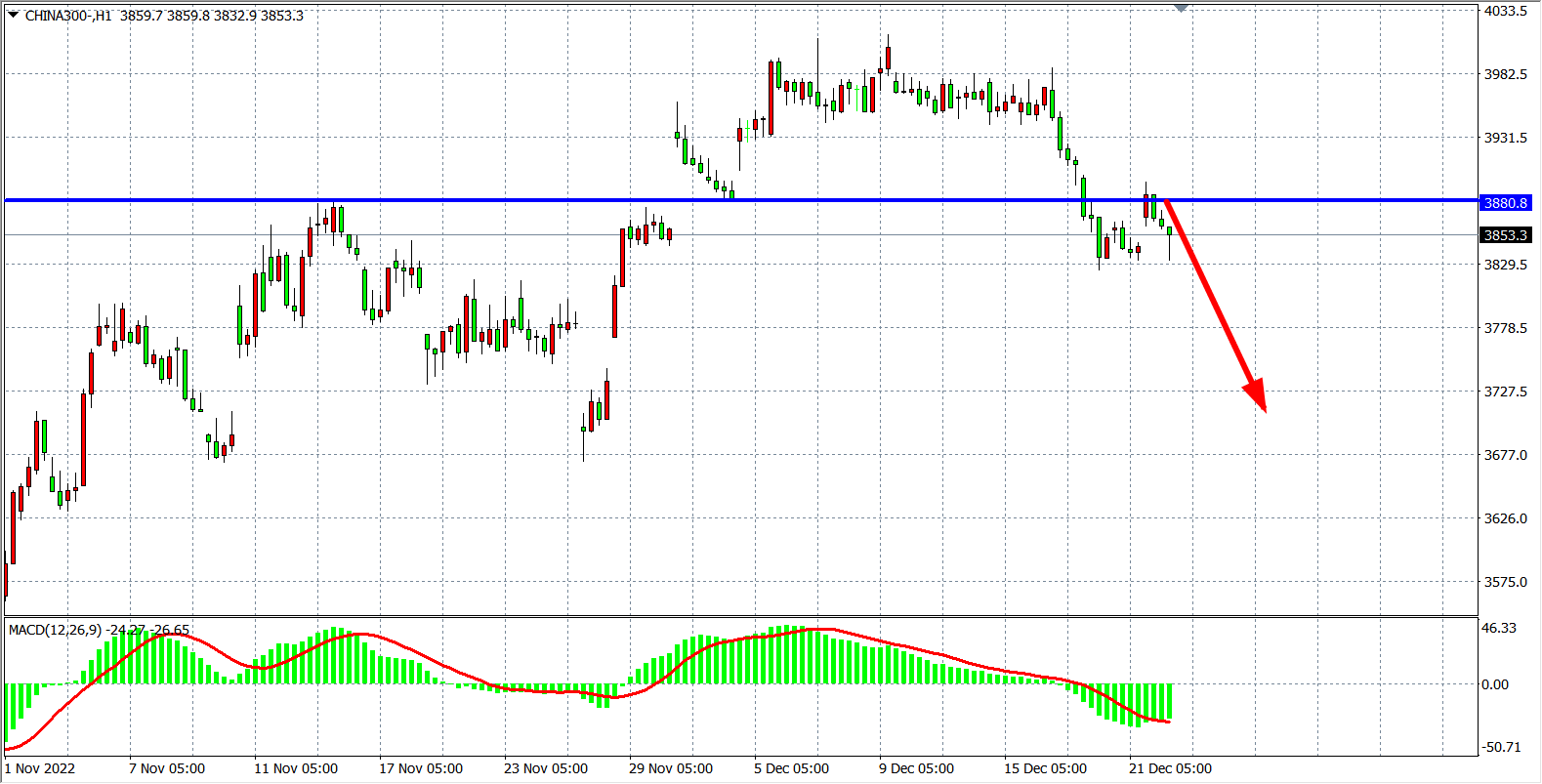Click the 1 Nov 2022 date label

coord(40,768)
